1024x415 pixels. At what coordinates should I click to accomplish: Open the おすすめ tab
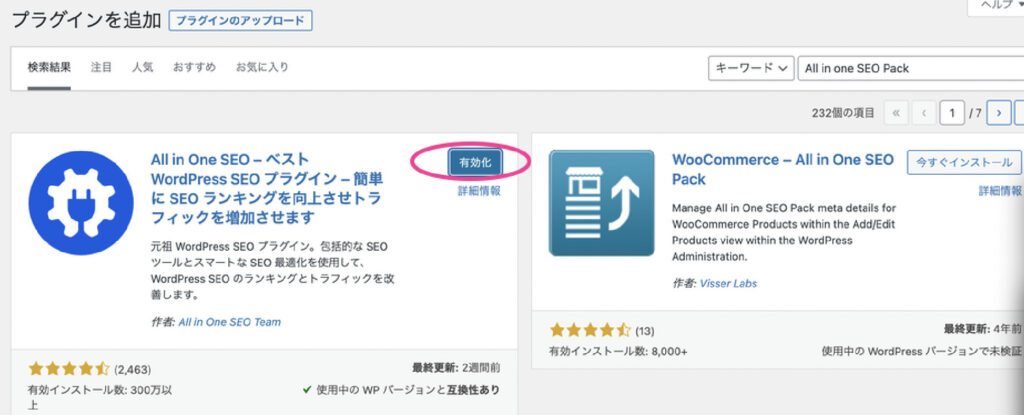click(194, 67)
